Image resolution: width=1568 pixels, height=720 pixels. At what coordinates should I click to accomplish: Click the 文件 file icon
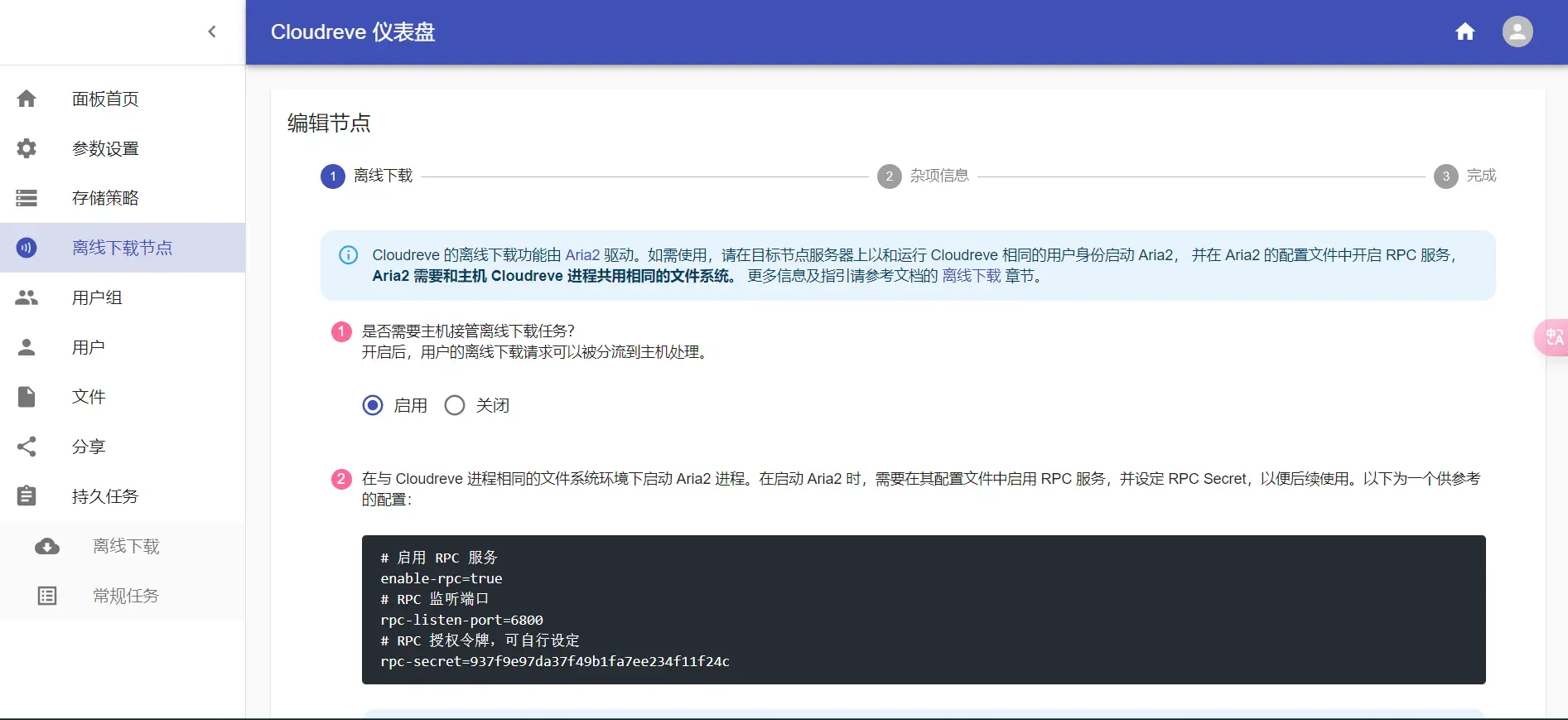27,397
